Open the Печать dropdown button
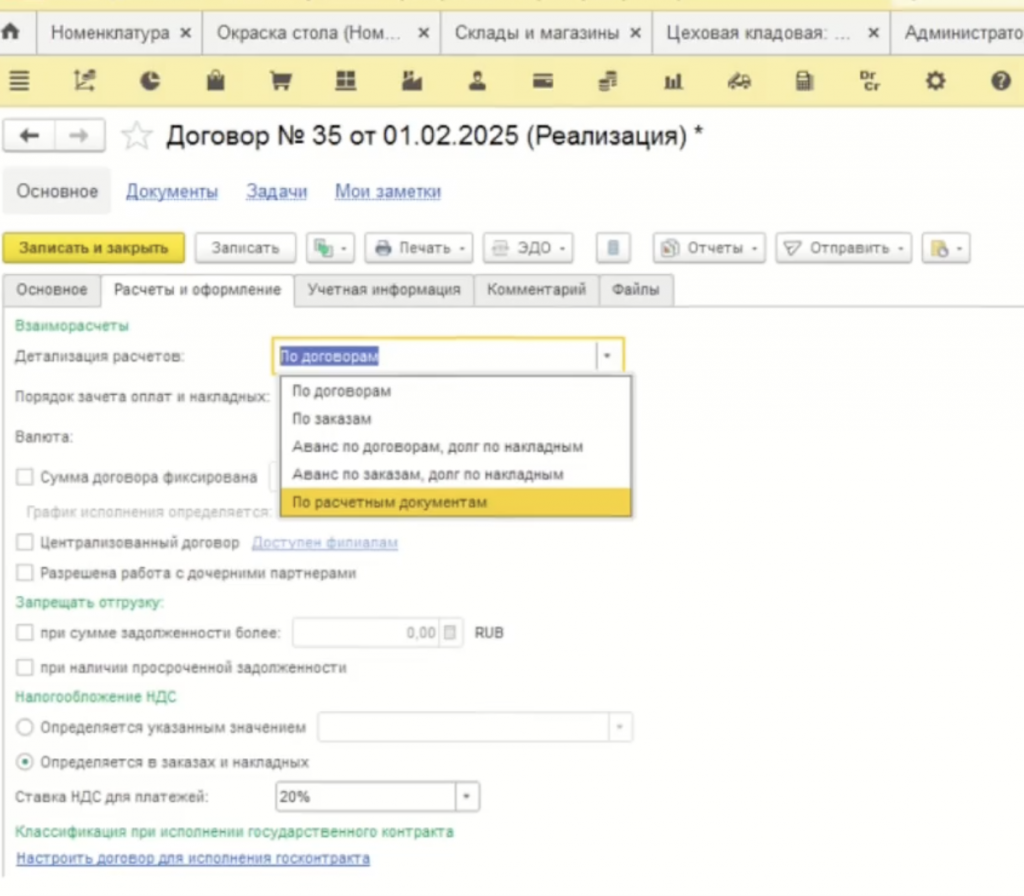 coord(419,248)
